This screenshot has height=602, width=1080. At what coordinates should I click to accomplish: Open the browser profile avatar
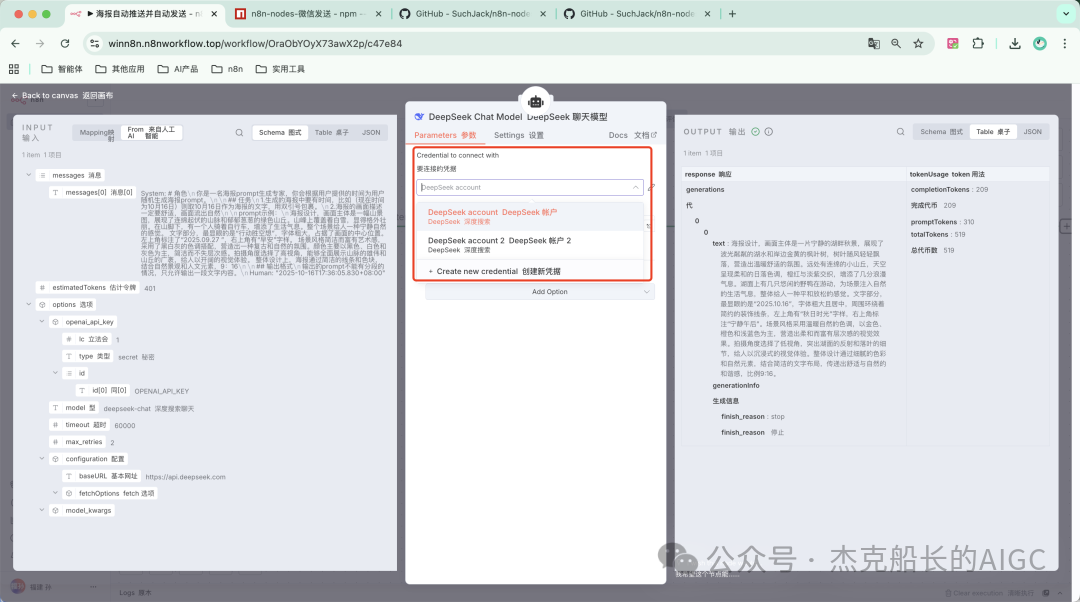[1040, 43]
